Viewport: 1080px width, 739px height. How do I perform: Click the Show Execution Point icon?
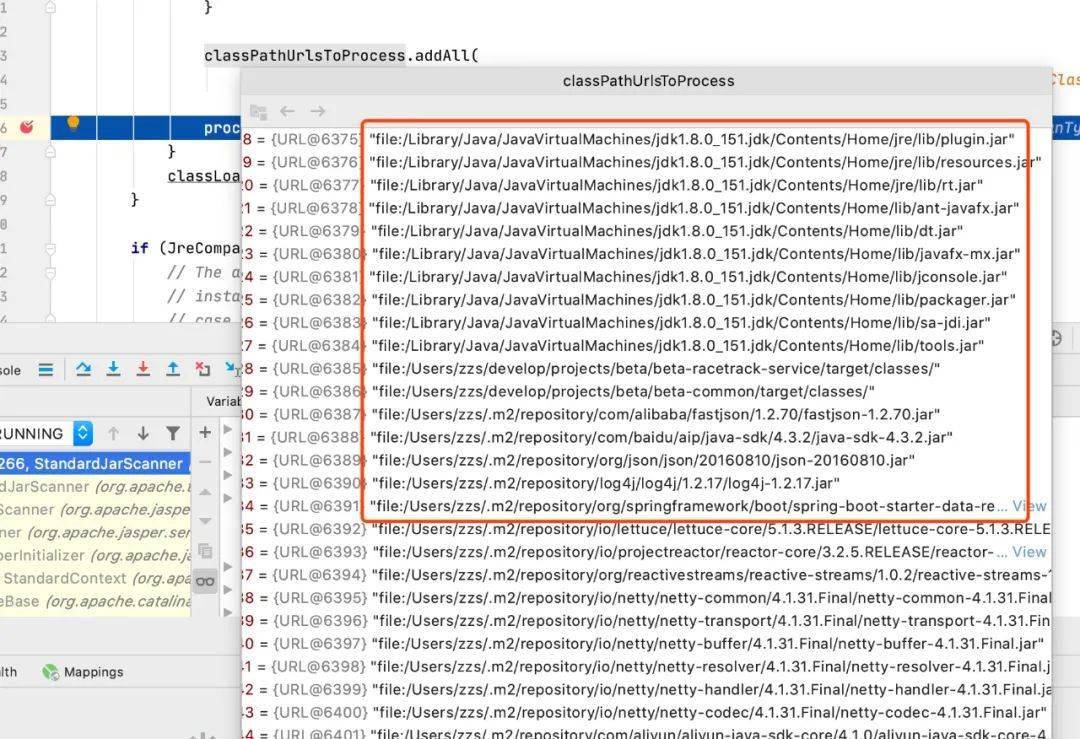(x=45, y=370)
